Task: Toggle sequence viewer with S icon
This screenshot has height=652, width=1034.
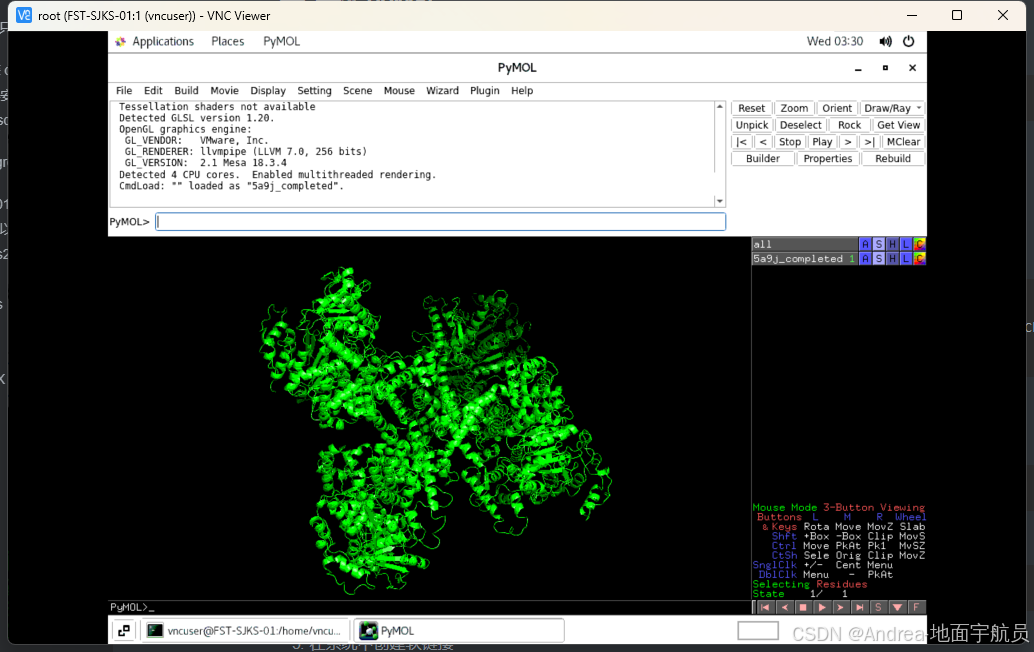Action: click(878, 607)
